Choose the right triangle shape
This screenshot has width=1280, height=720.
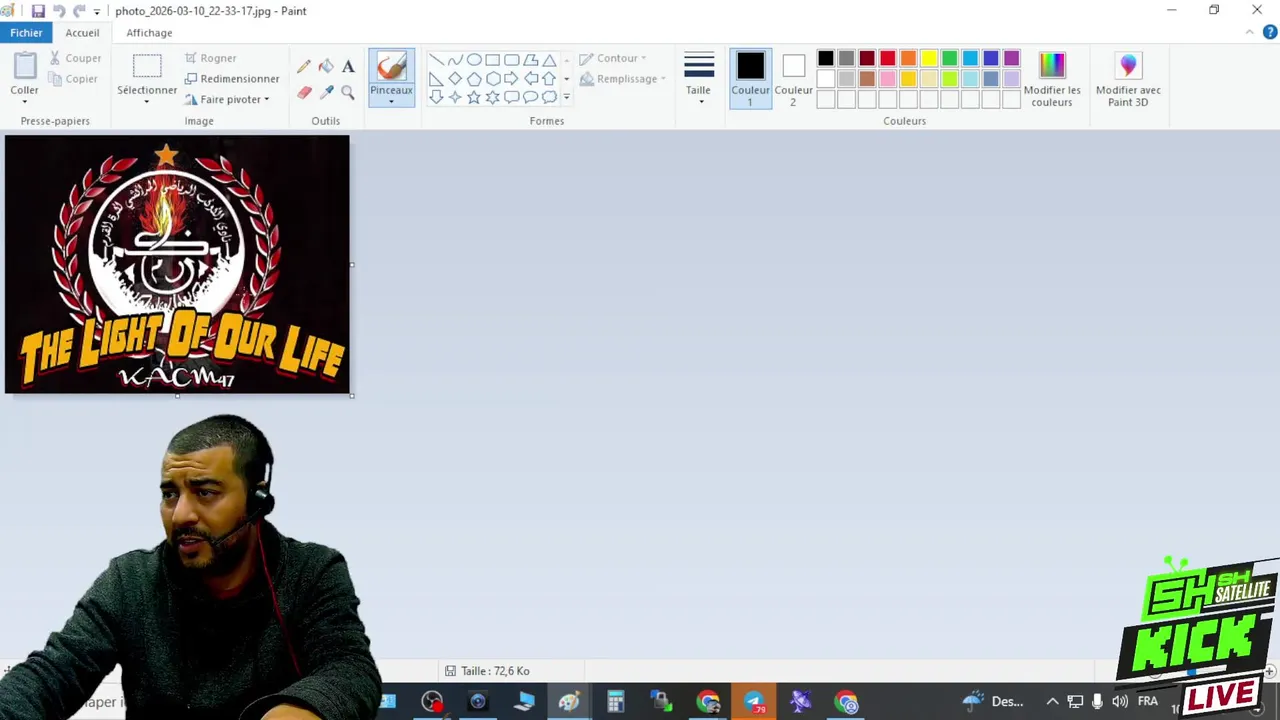436,79
